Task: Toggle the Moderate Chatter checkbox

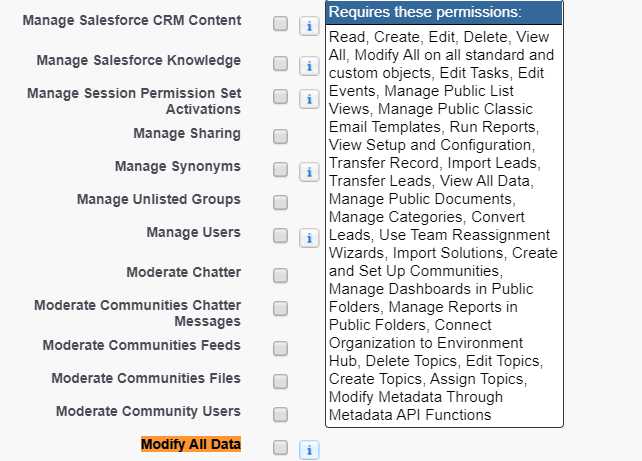Action: [x=280, y=276]
